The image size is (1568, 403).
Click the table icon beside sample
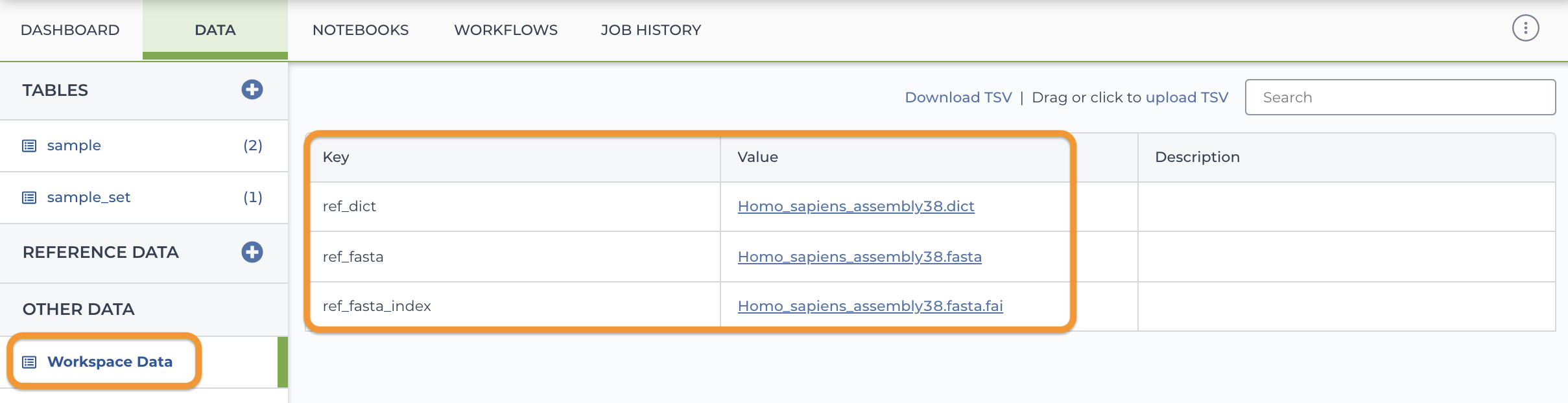[x=29, y=146]
